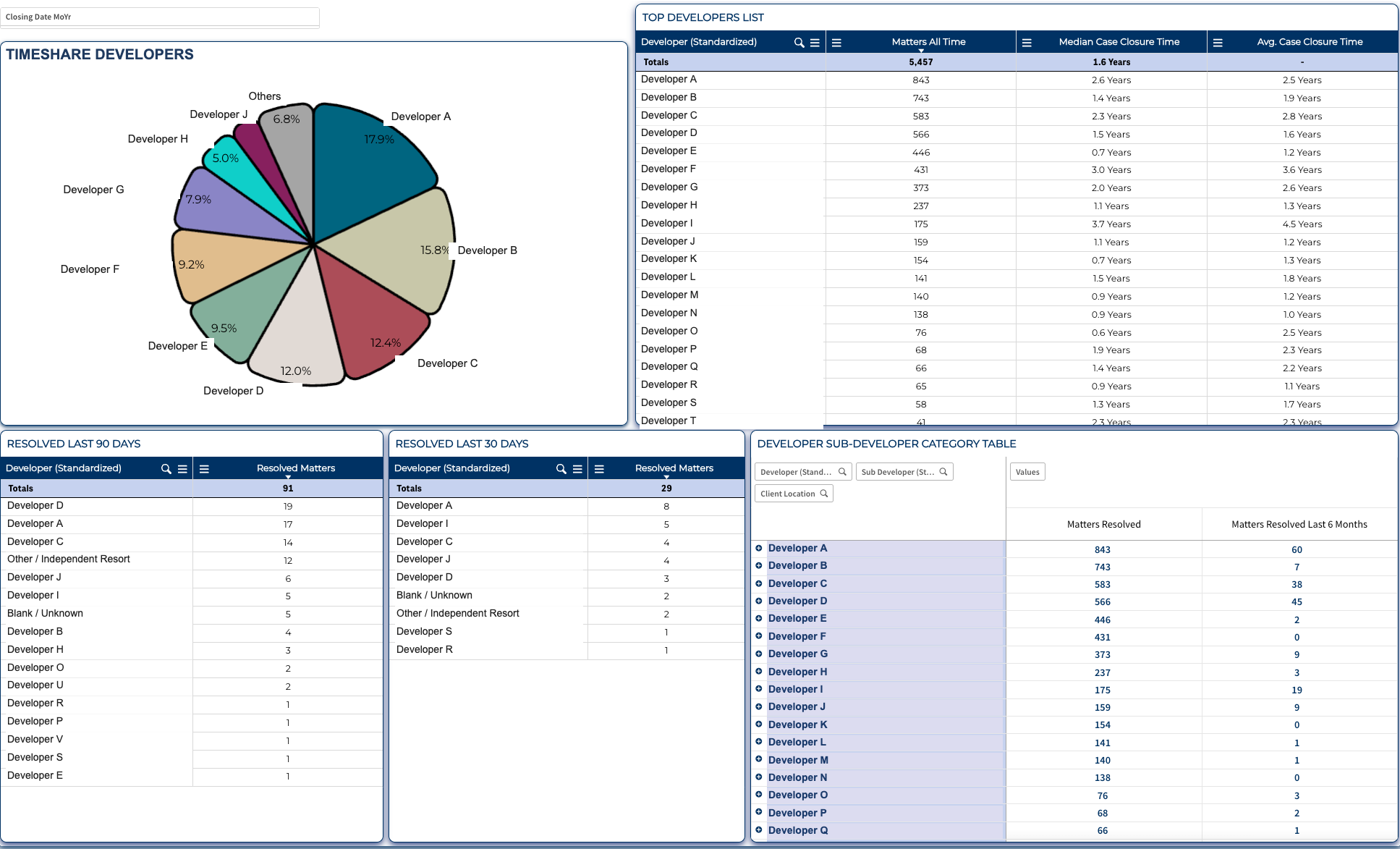Expand the Developer M pivot row
Viewport: 1400px width, 849px height.
(x=759, y=759)
